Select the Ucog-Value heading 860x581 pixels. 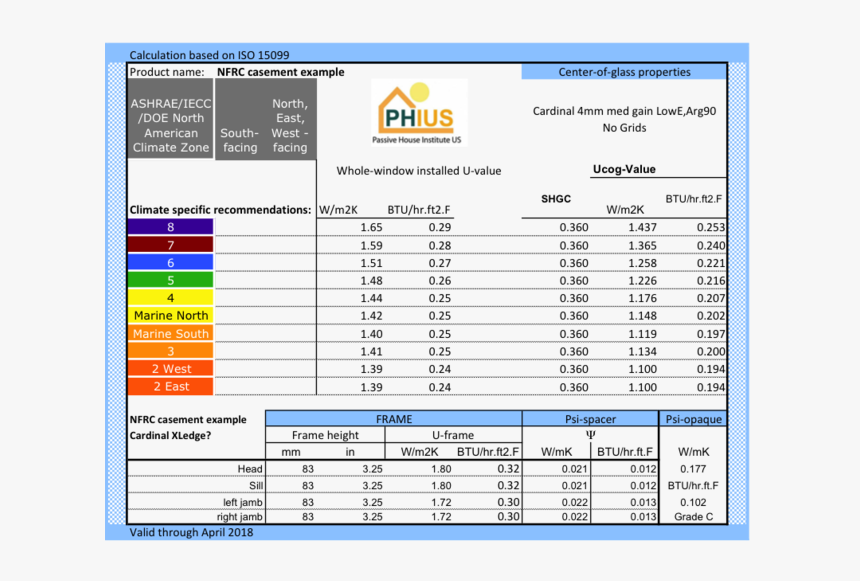click(x=624, y=169)
